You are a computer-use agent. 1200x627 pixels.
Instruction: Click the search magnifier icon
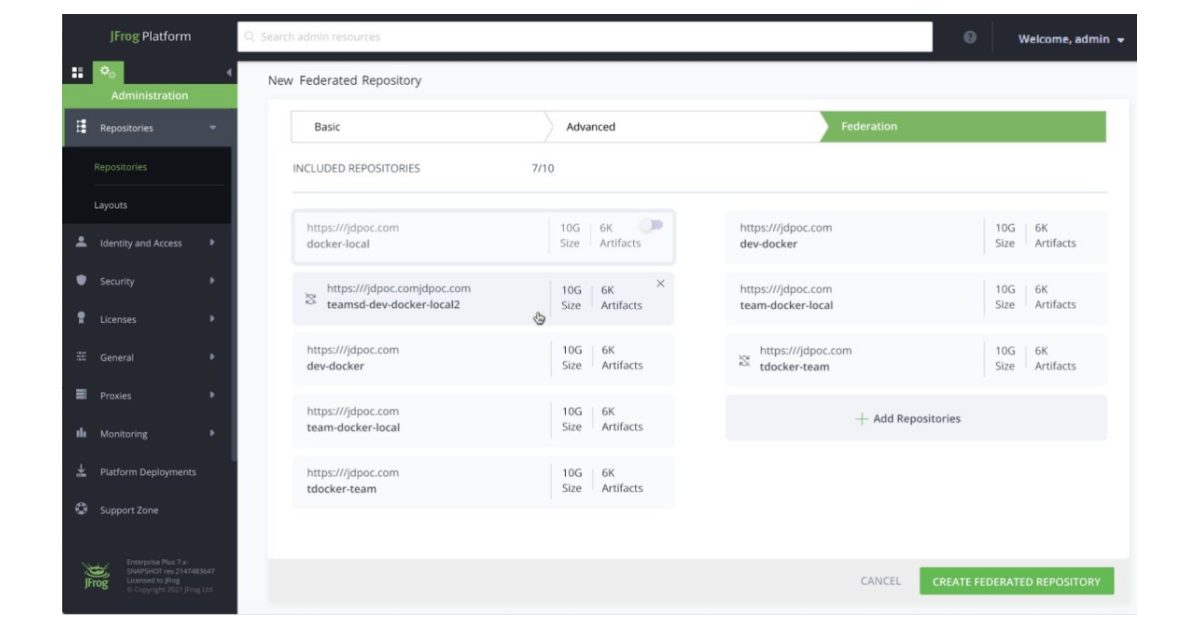pyautogui.click(x=250, y=38)
